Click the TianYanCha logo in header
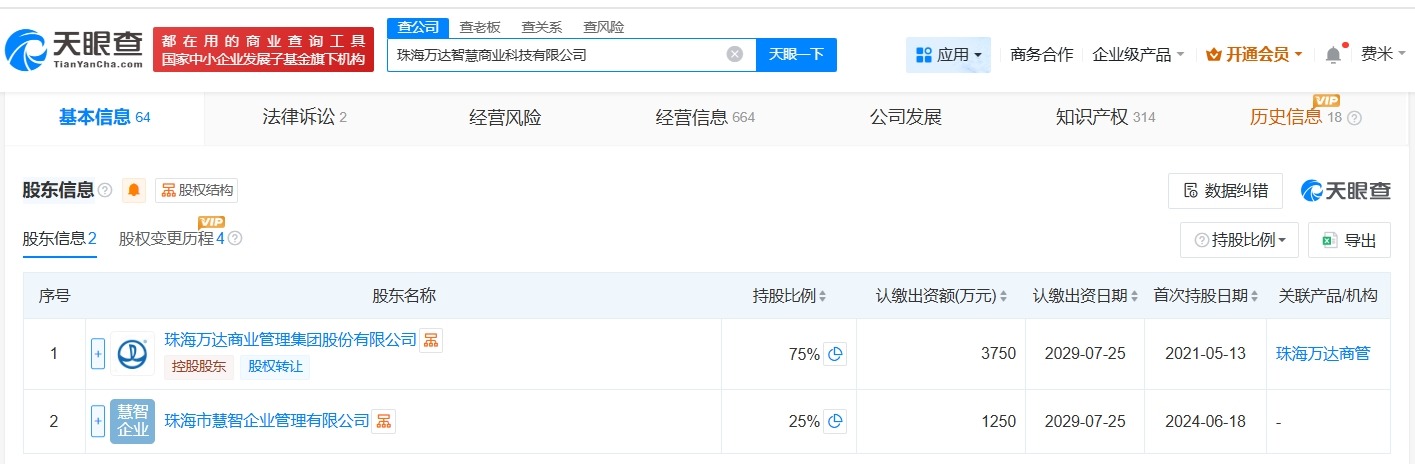Screen dimensions: 1415x464 [x=75, y=49]
